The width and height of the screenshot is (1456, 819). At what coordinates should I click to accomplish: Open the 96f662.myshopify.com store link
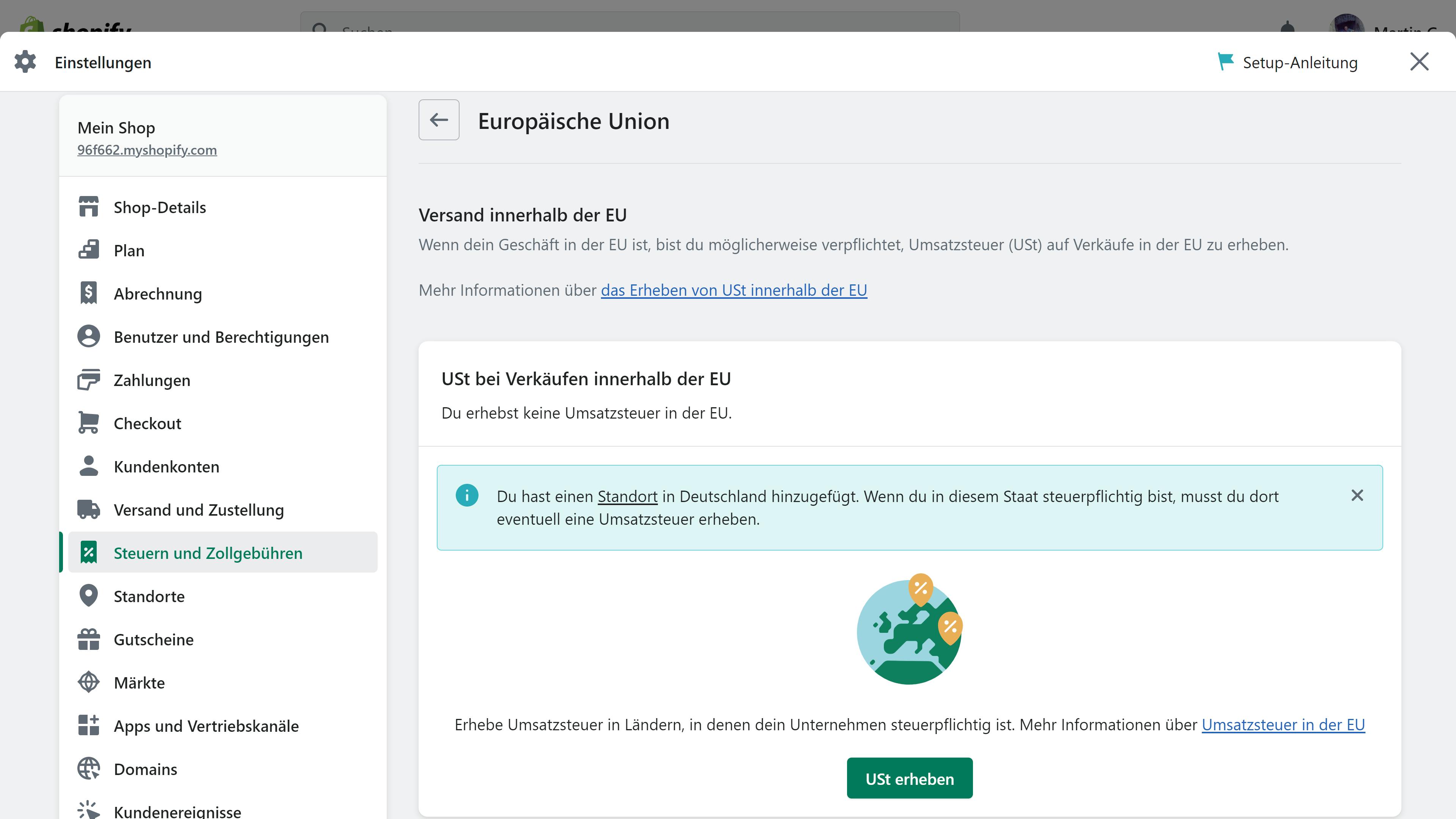click(x=147, y=150)
